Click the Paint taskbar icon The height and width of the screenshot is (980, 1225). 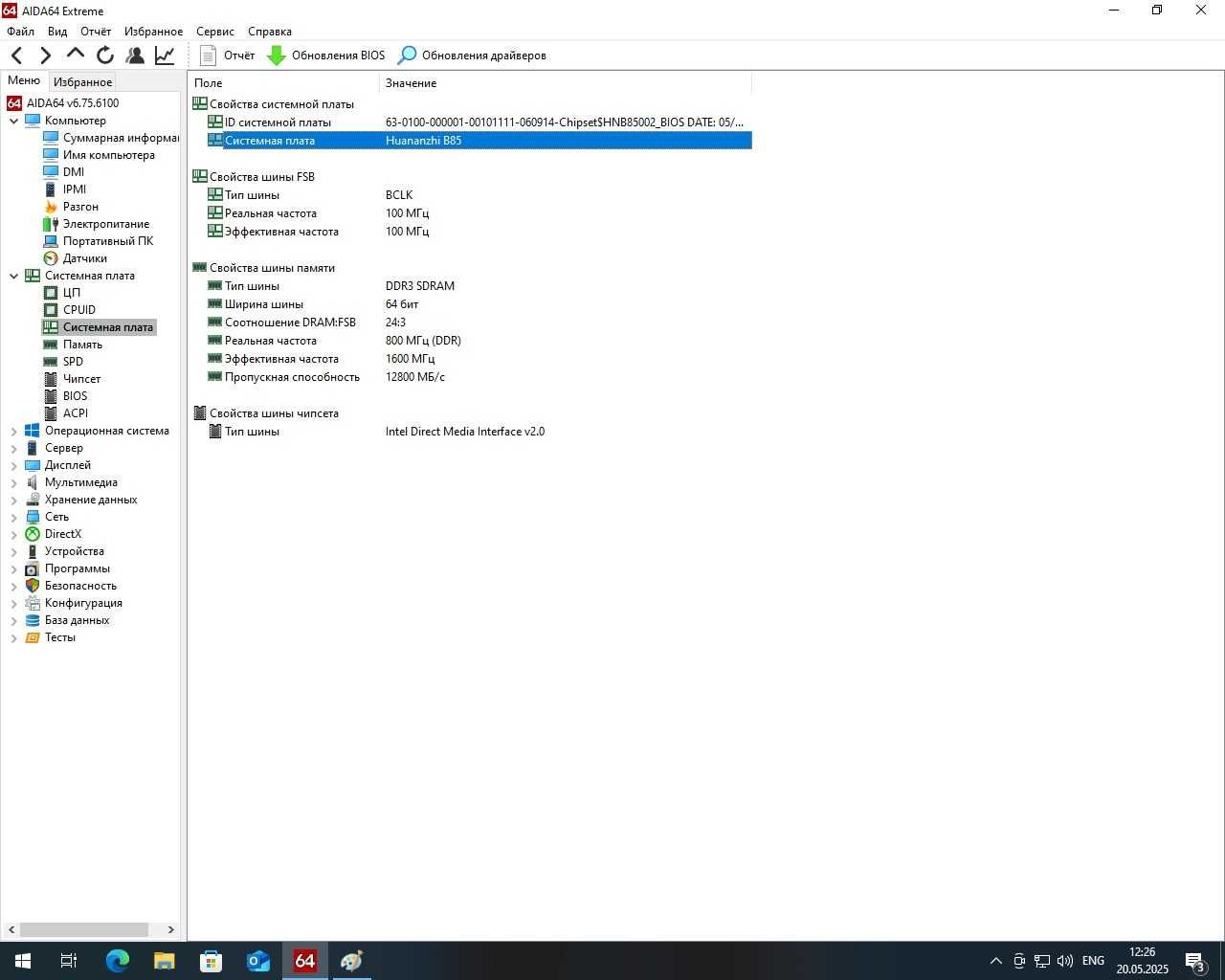tap(352, 961)
